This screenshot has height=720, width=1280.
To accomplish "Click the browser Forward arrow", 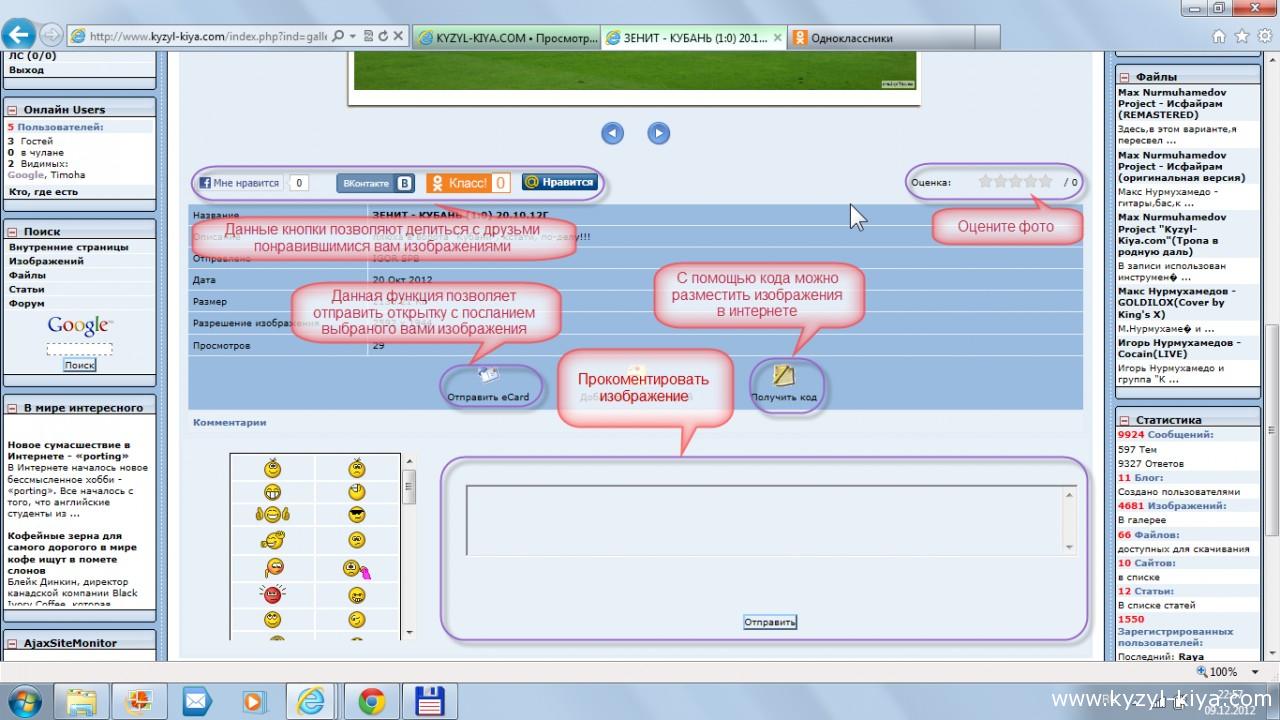I will click(50, 35).
